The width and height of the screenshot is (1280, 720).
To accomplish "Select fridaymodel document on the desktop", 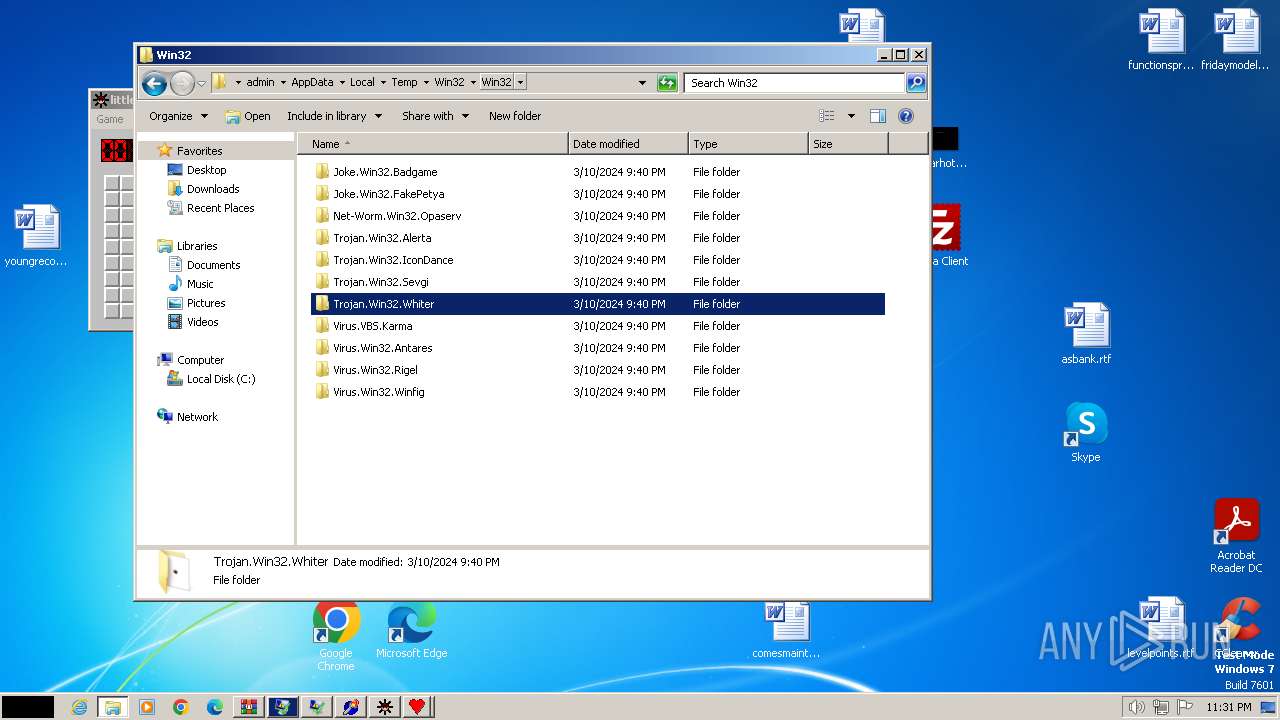I will tap(1235, 40).
